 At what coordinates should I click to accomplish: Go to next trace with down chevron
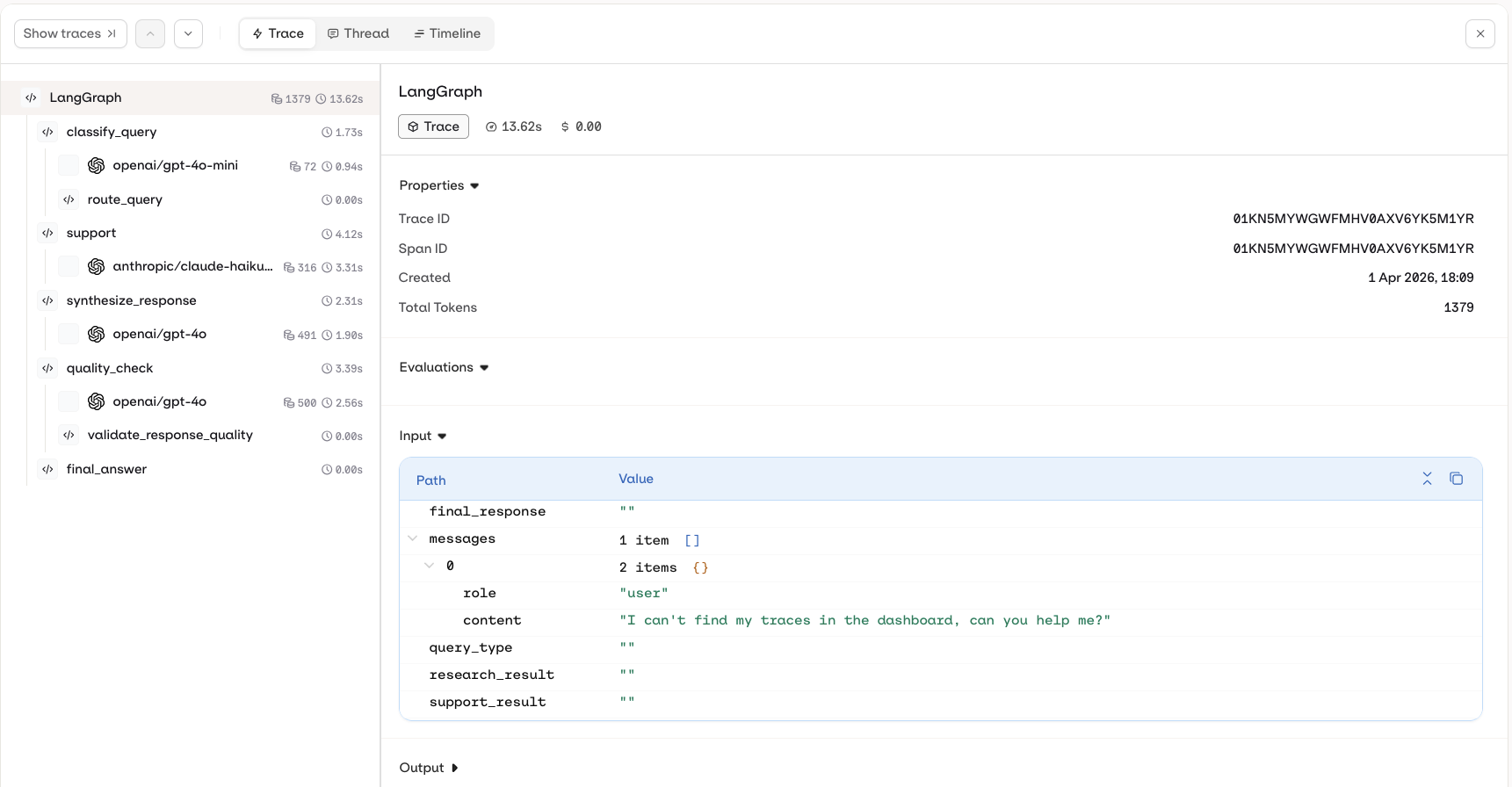(188, 33)
